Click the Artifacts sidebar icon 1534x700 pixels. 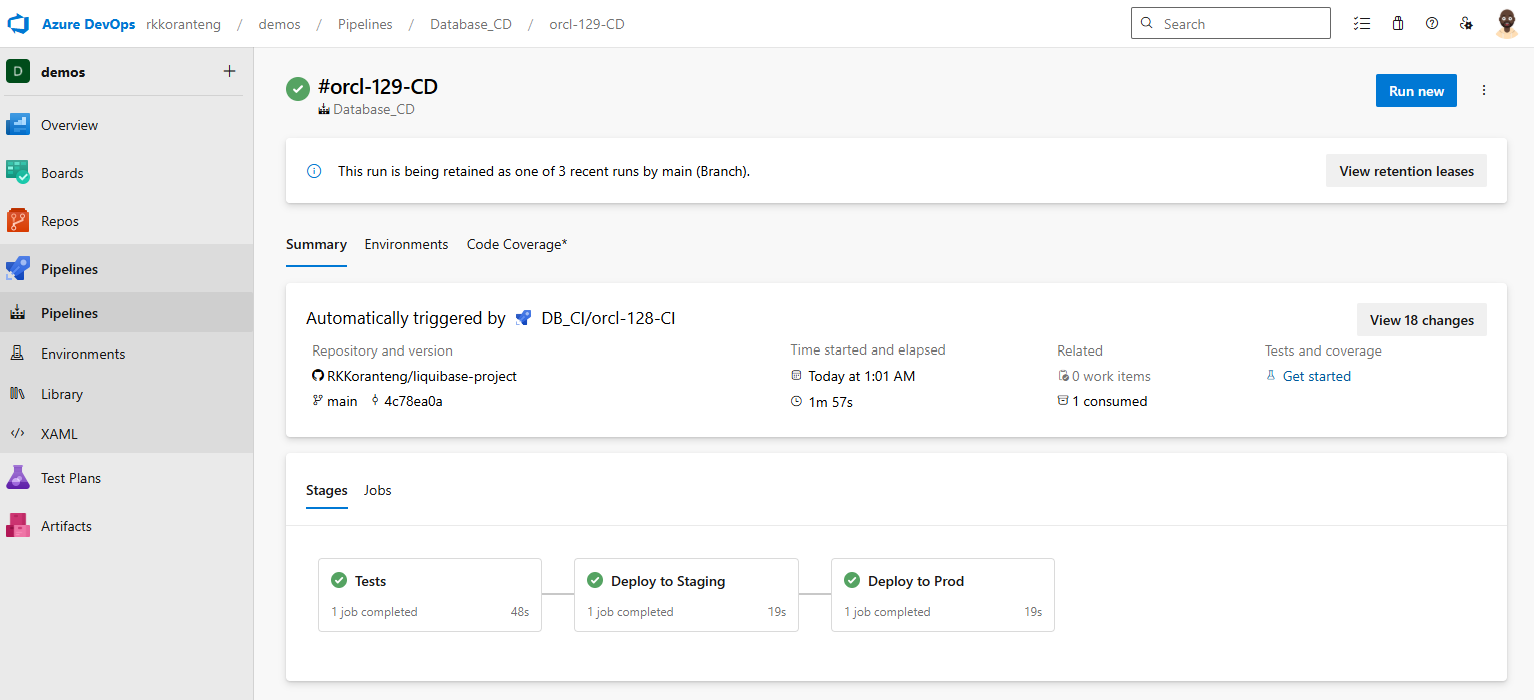tap(18, 526)
